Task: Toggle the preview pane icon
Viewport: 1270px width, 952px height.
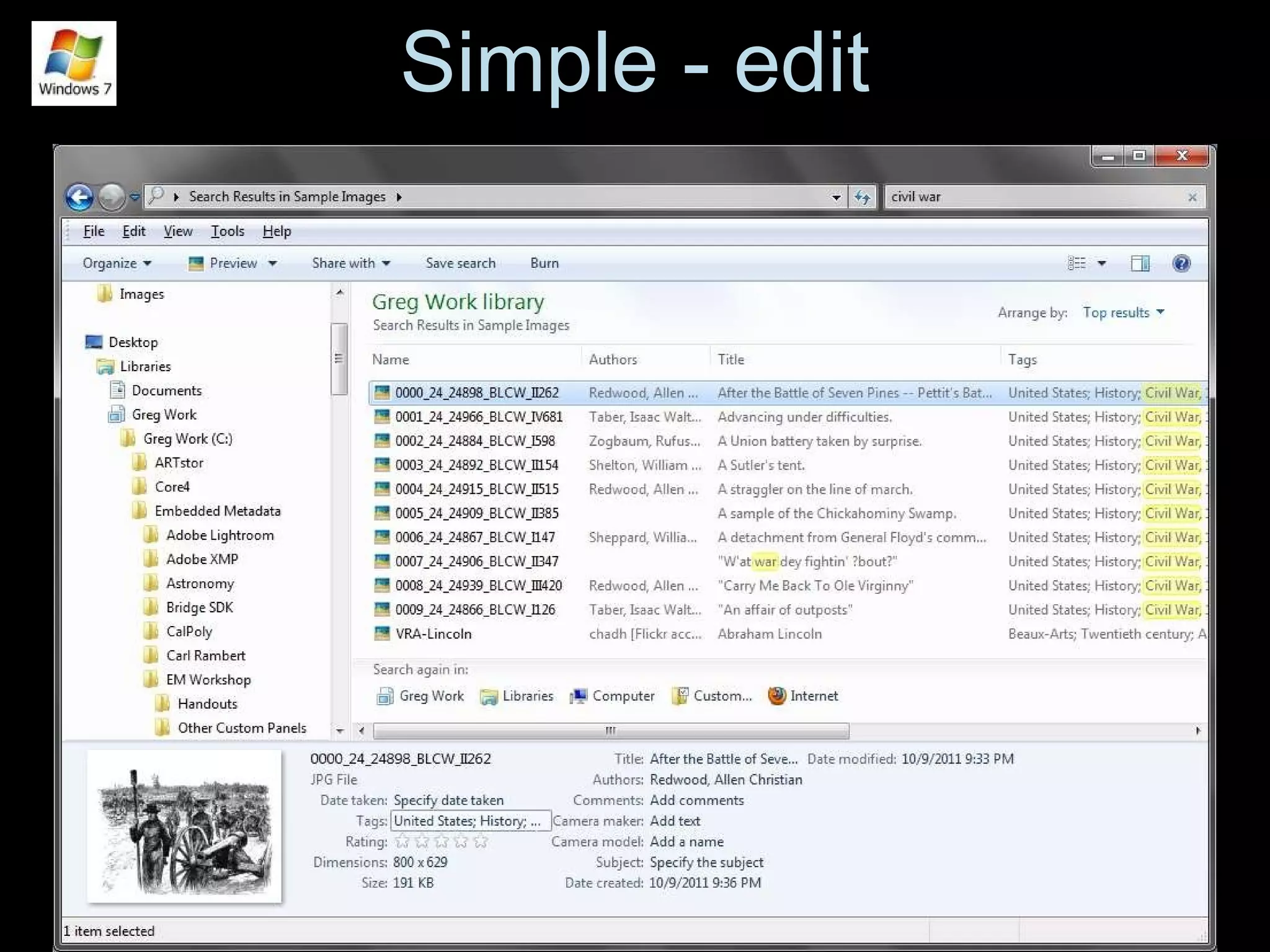Action: (x=1140, y=263)
